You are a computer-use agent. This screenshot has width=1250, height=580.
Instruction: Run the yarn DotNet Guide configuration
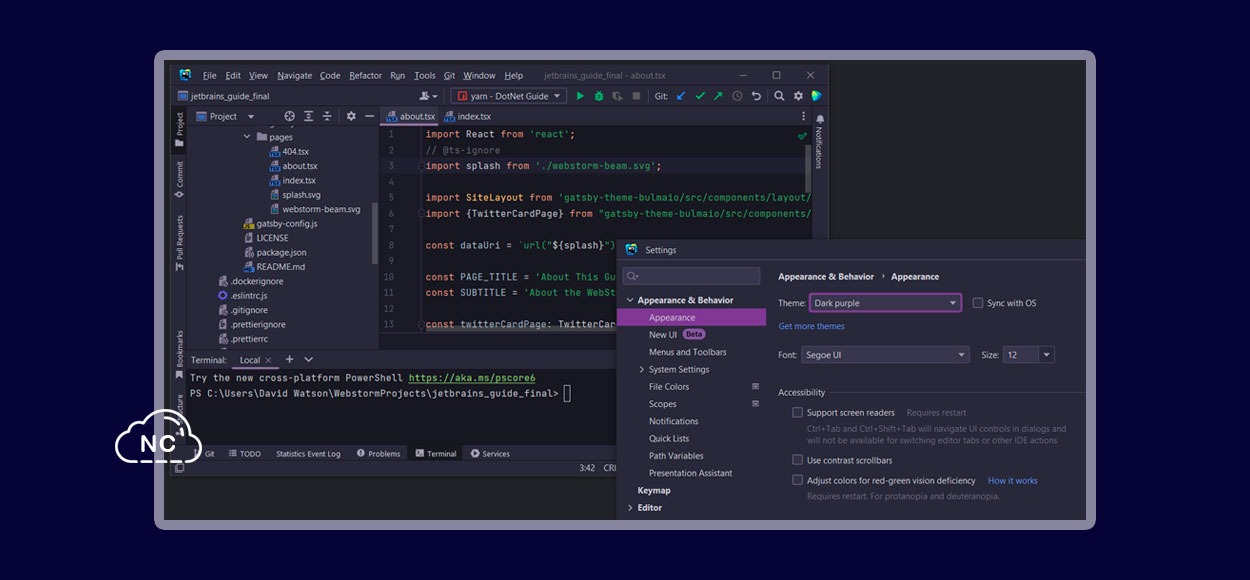(x=580, y=96)
